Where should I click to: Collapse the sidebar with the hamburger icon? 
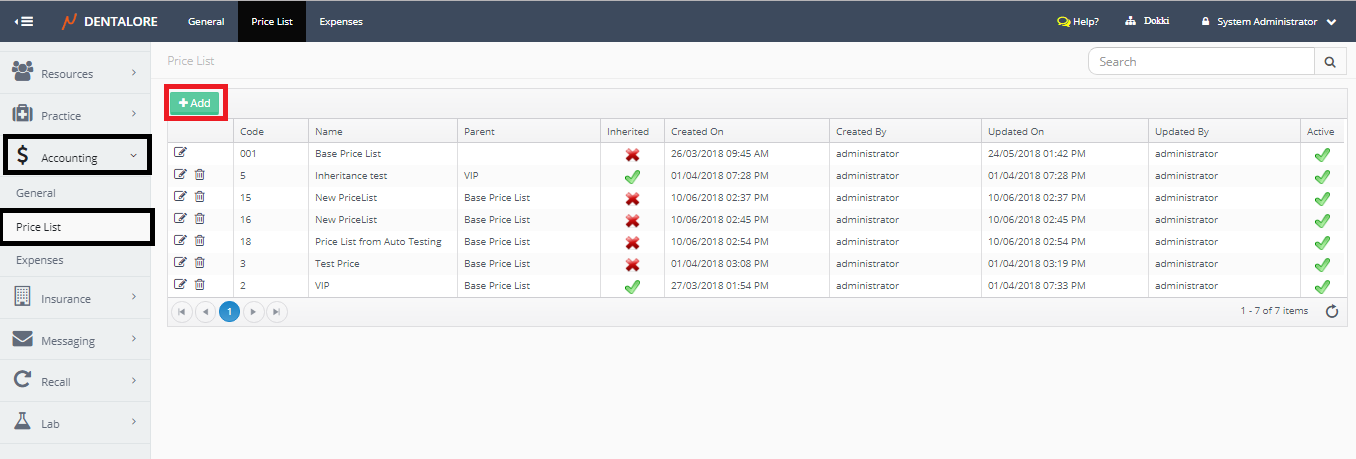[24, 21]
